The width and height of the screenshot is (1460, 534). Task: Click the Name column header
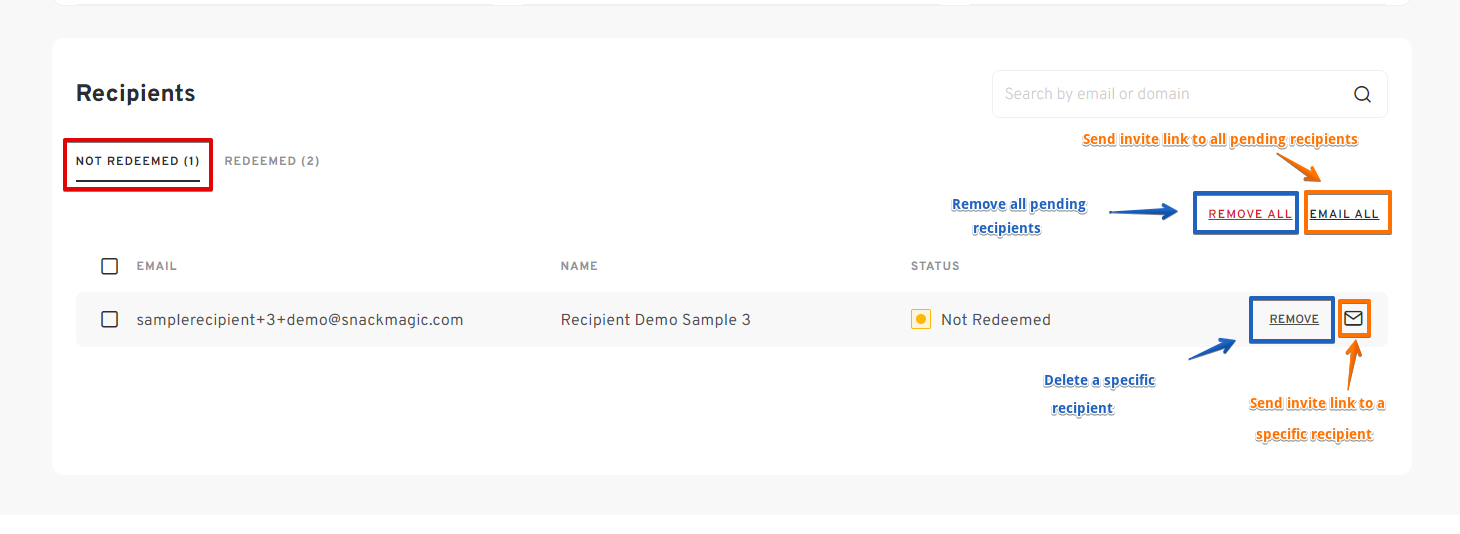pyautogui.click(x=579, y=266)
